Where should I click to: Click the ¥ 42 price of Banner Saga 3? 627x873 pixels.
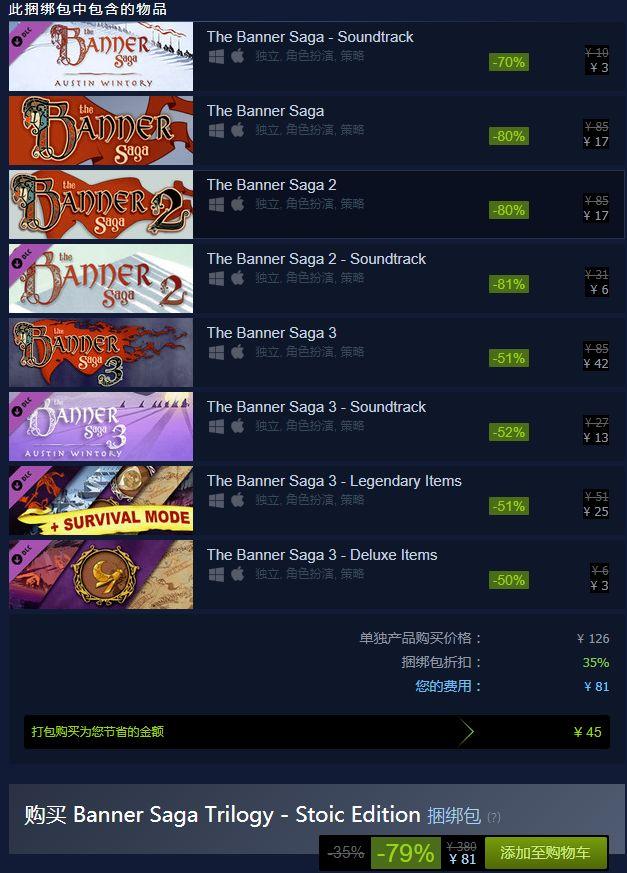596,364
